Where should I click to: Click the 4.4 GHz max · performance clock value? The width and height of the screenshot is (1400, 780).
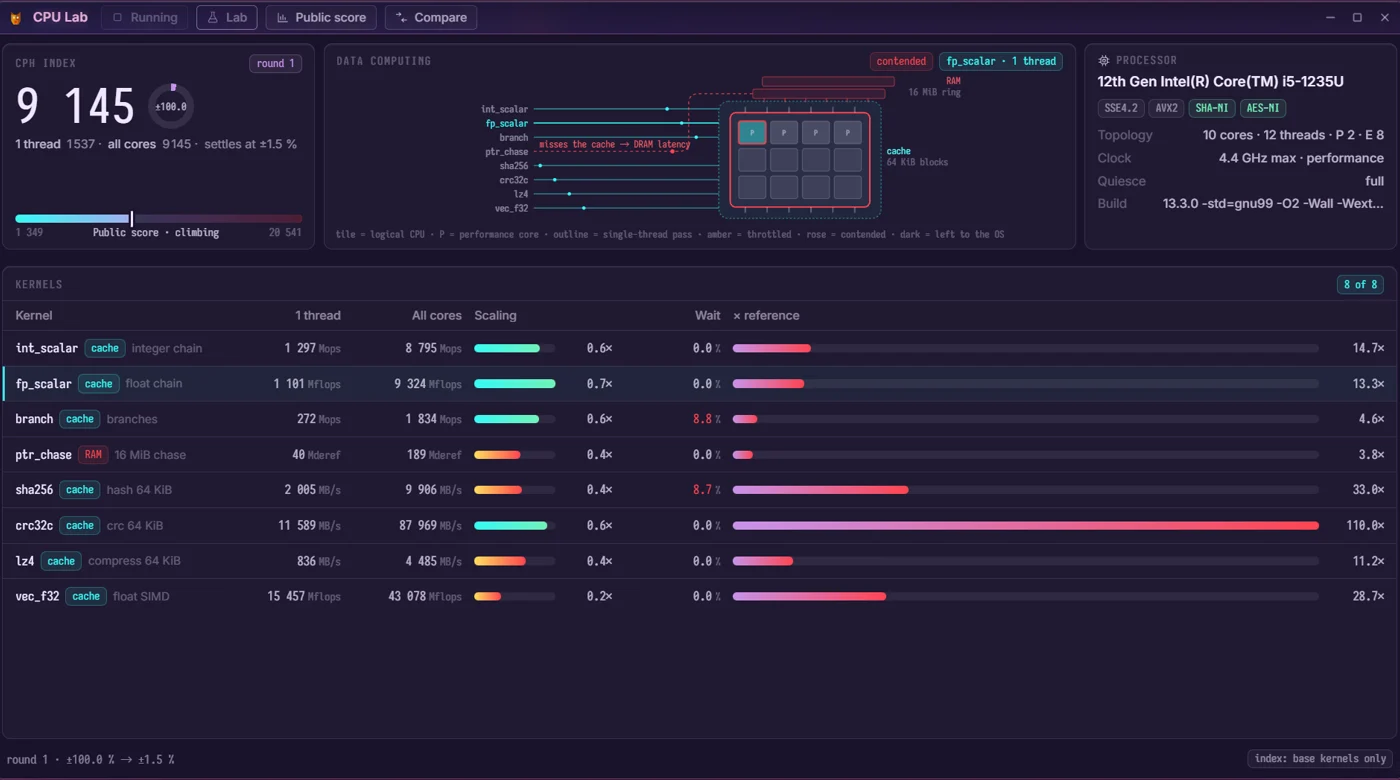pos(1301,158)
